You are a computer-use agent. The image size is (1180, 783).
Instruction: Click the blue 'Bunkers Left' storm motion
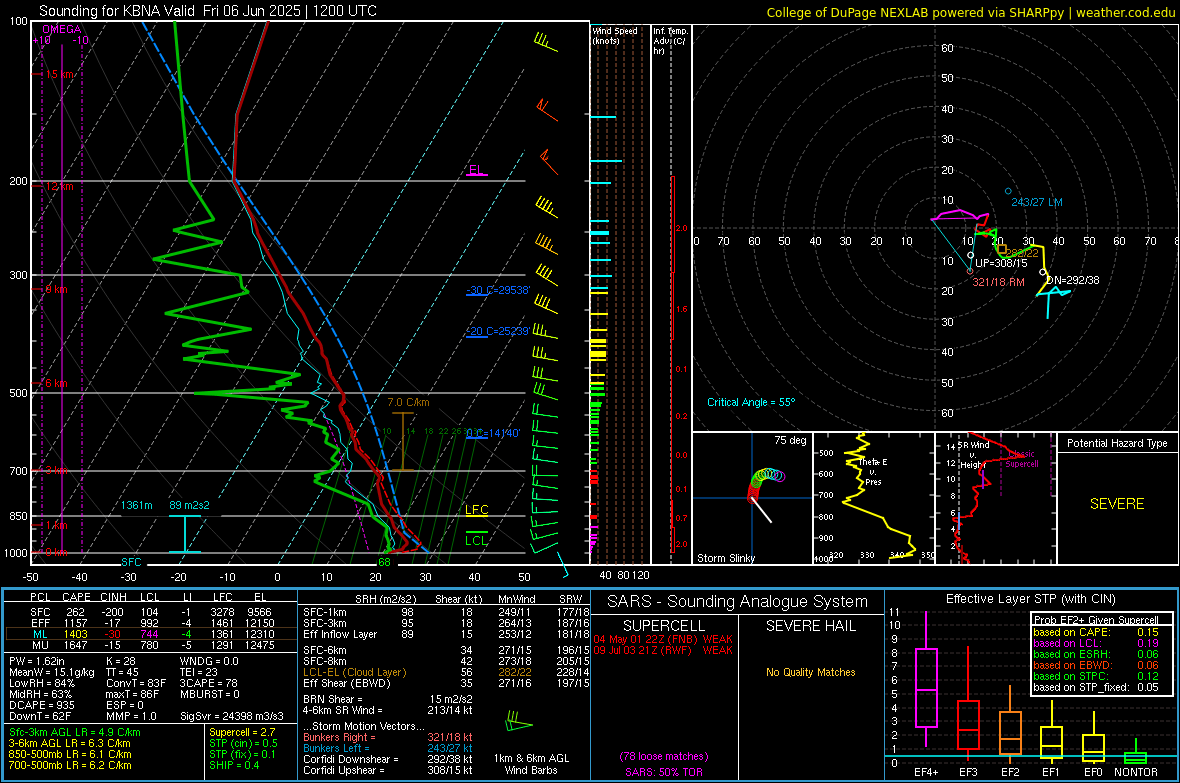coord(388,748)
